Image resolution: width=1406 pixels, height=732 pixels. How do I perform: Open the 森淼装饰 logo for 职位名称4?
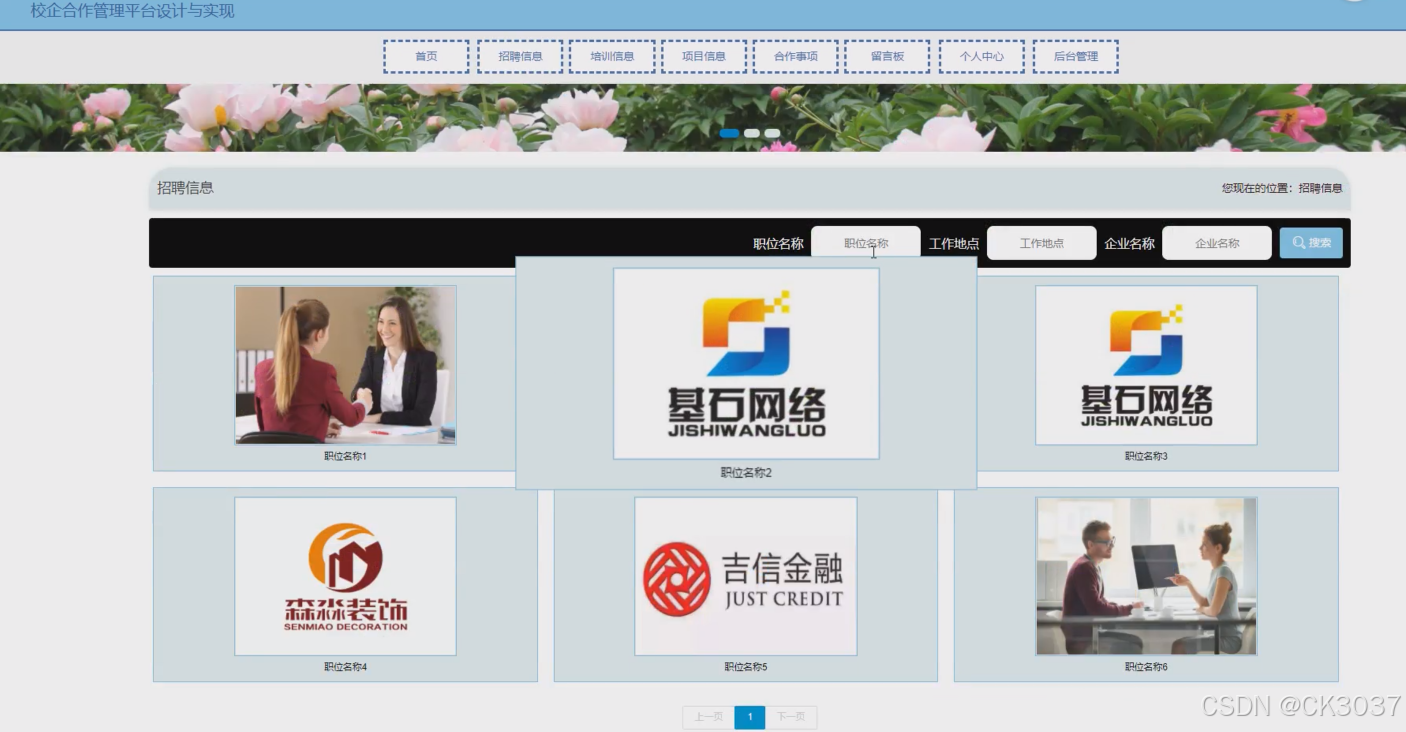coord(345,575)
